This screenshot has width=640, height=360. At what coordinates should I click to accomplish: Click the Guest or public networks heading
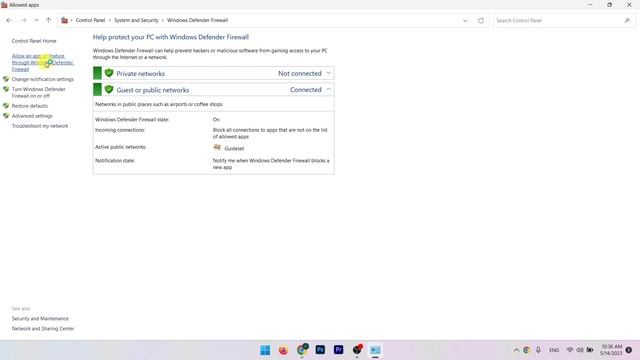(153, 90)
